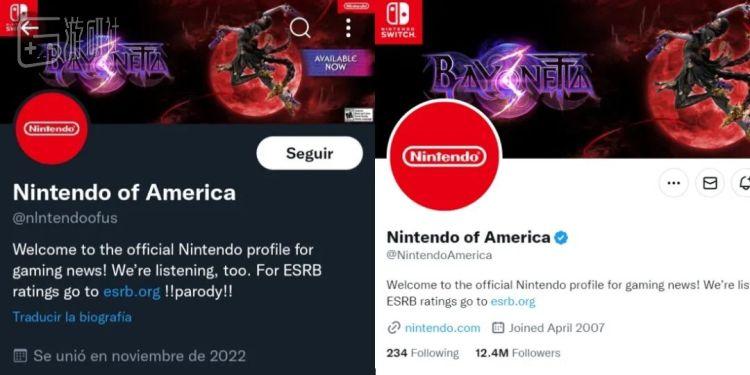Open direct message envelope icon
This screenshot has height=375, width=750.
click(710, 183)
